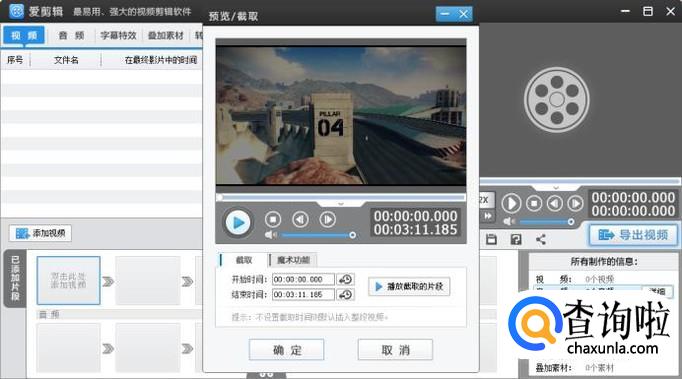Adjust the main window volume slider
Image resolution: width=682 pixels, height=379 pixels.
tap(547, 222)
